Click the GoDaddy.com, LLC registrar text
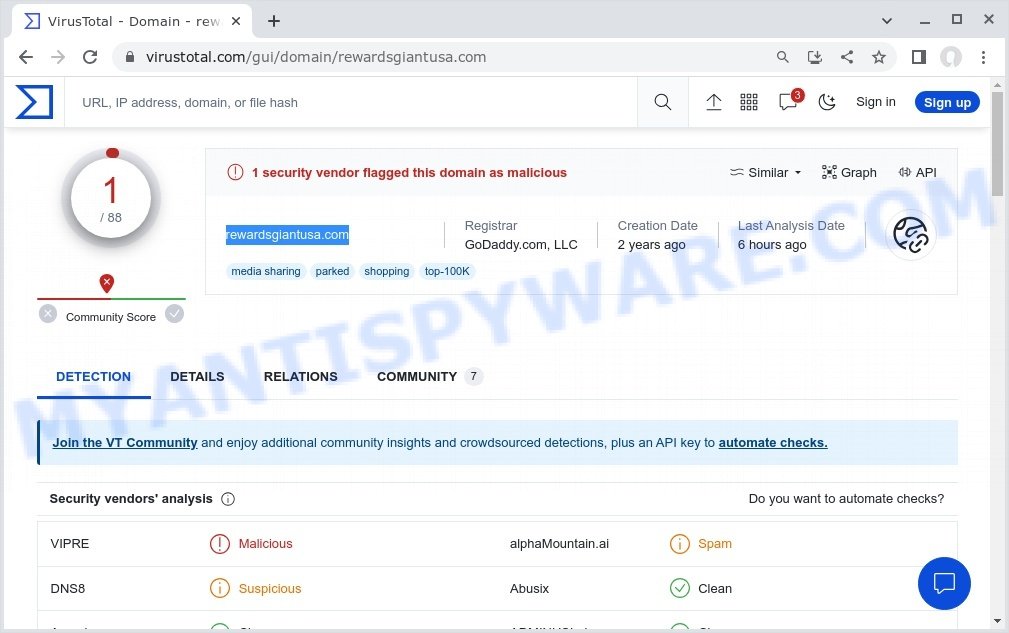The height and width of the screenshot is (633, 1009). coord(521,244)
